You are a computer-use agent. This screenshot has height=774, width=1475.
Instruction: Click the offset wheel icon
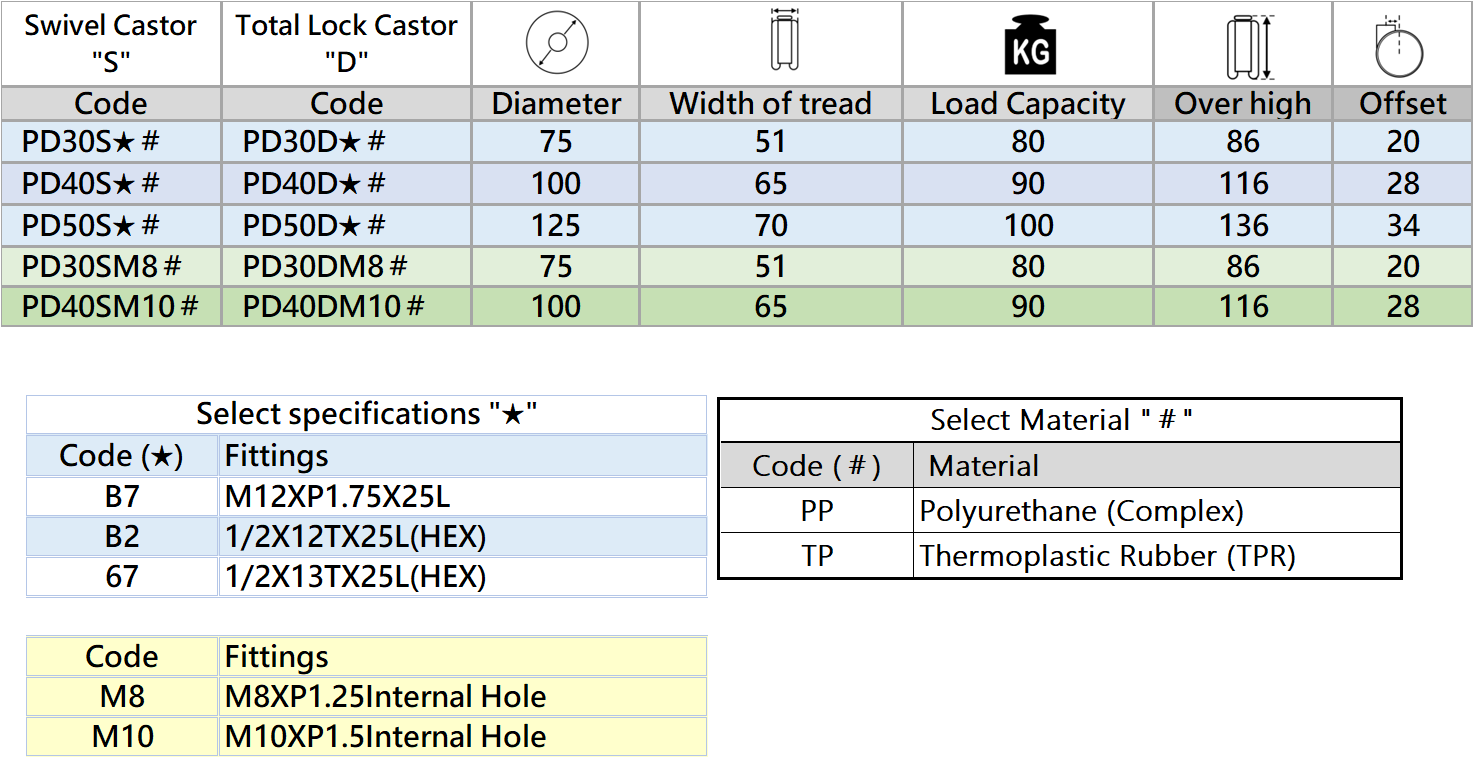pyautogui.click(x=1400, y=47)
